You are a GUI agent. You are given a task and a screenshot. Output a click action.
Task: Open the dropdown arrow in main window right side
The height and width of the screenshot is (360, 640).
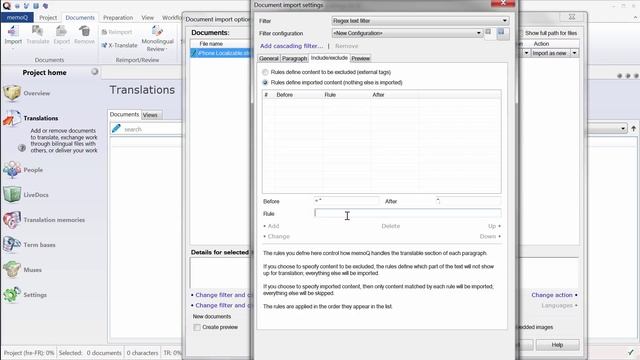tap(623, 129)
